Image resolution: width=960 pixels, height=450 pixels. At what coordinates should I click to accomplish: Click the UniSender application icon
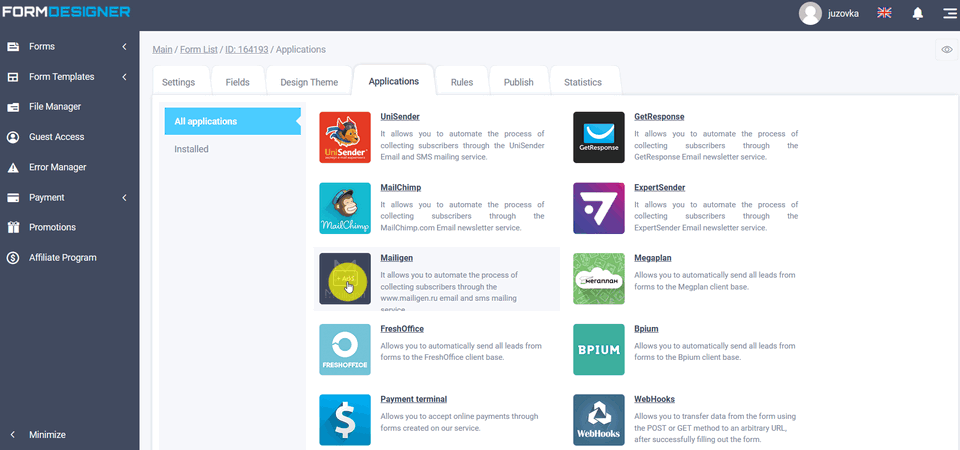[345, 137]
